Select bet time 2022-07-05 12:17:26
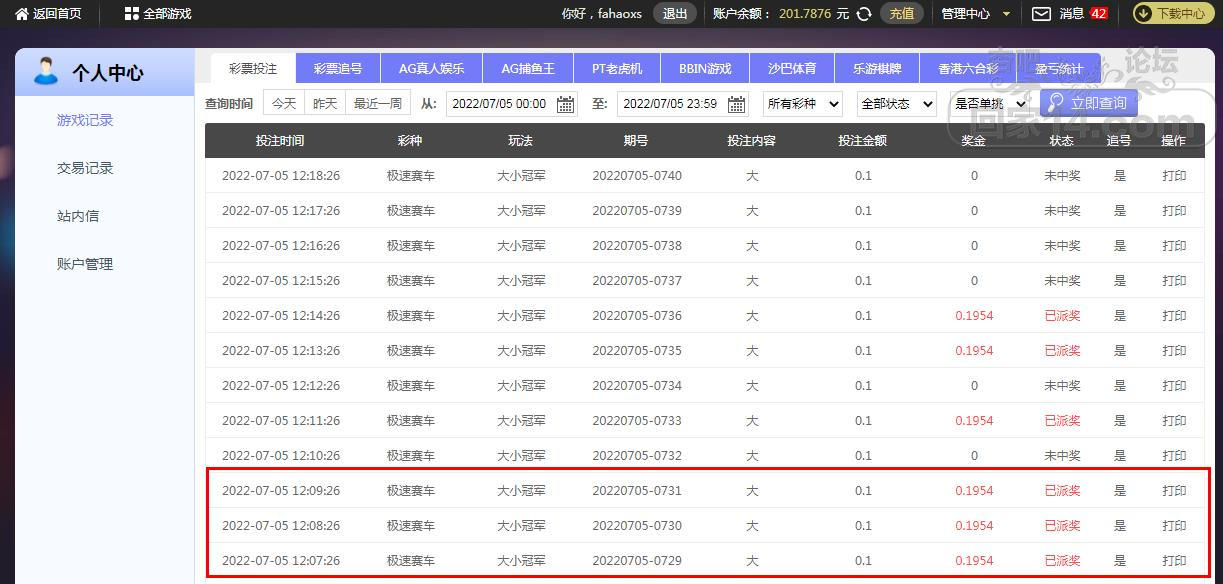This screenshot has height=584, width=1223. 281,211
